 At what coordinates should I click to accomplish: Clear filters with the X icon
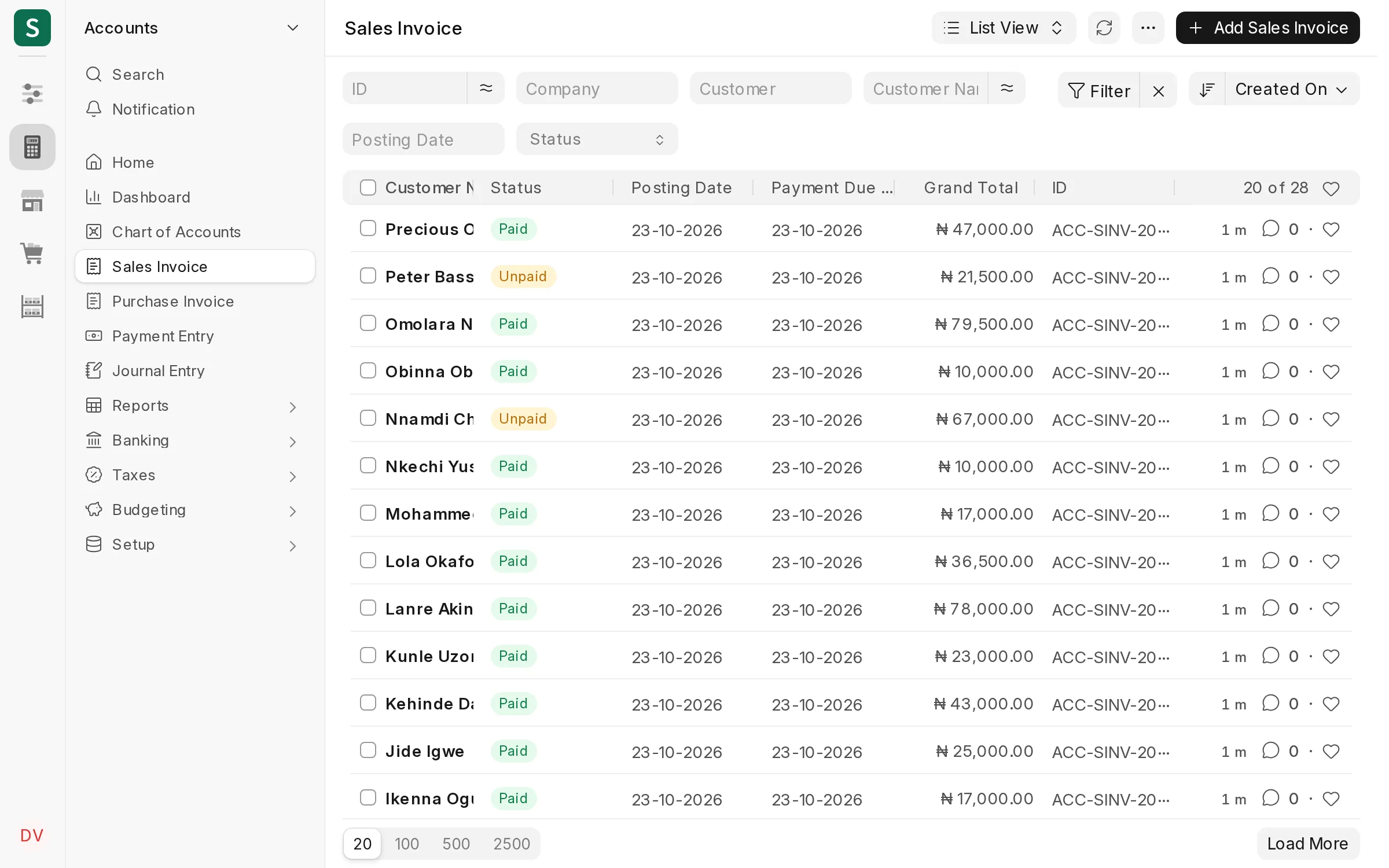point(1158,91)
